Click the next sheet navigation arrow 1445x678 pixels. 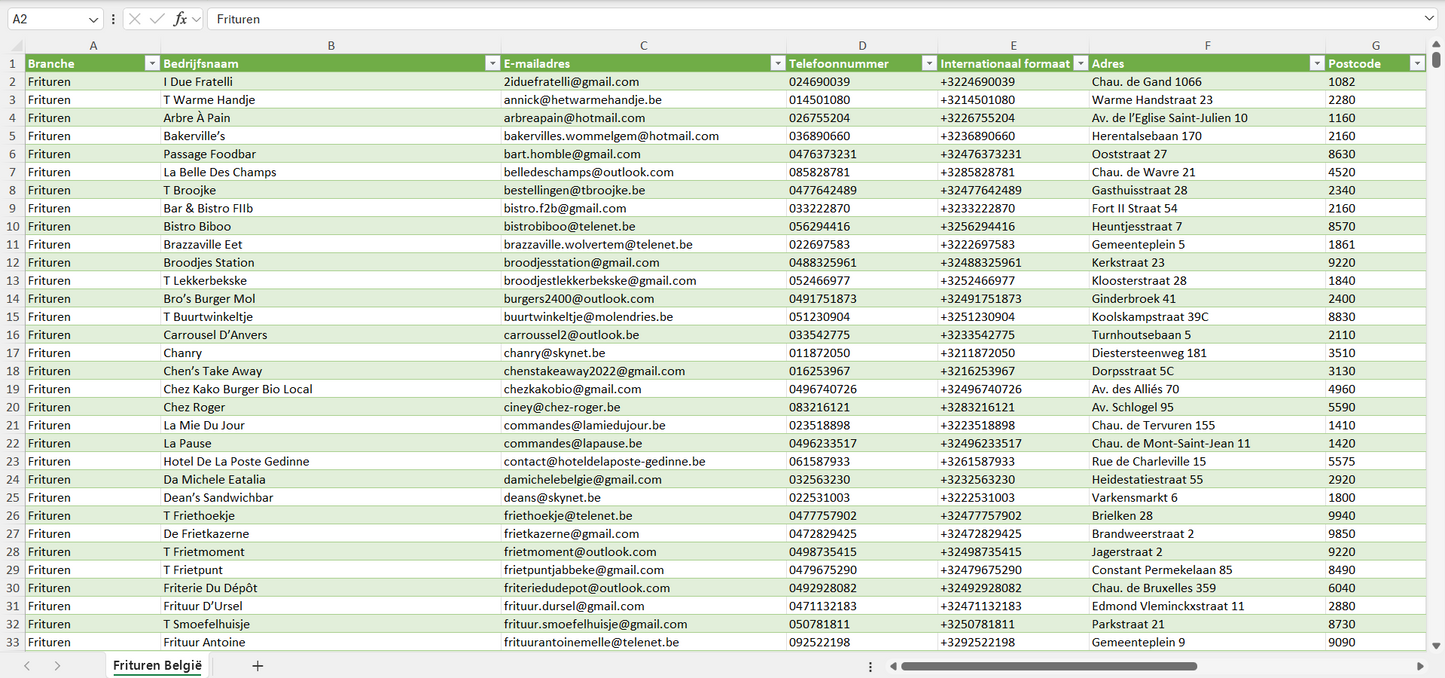[57, 666]
